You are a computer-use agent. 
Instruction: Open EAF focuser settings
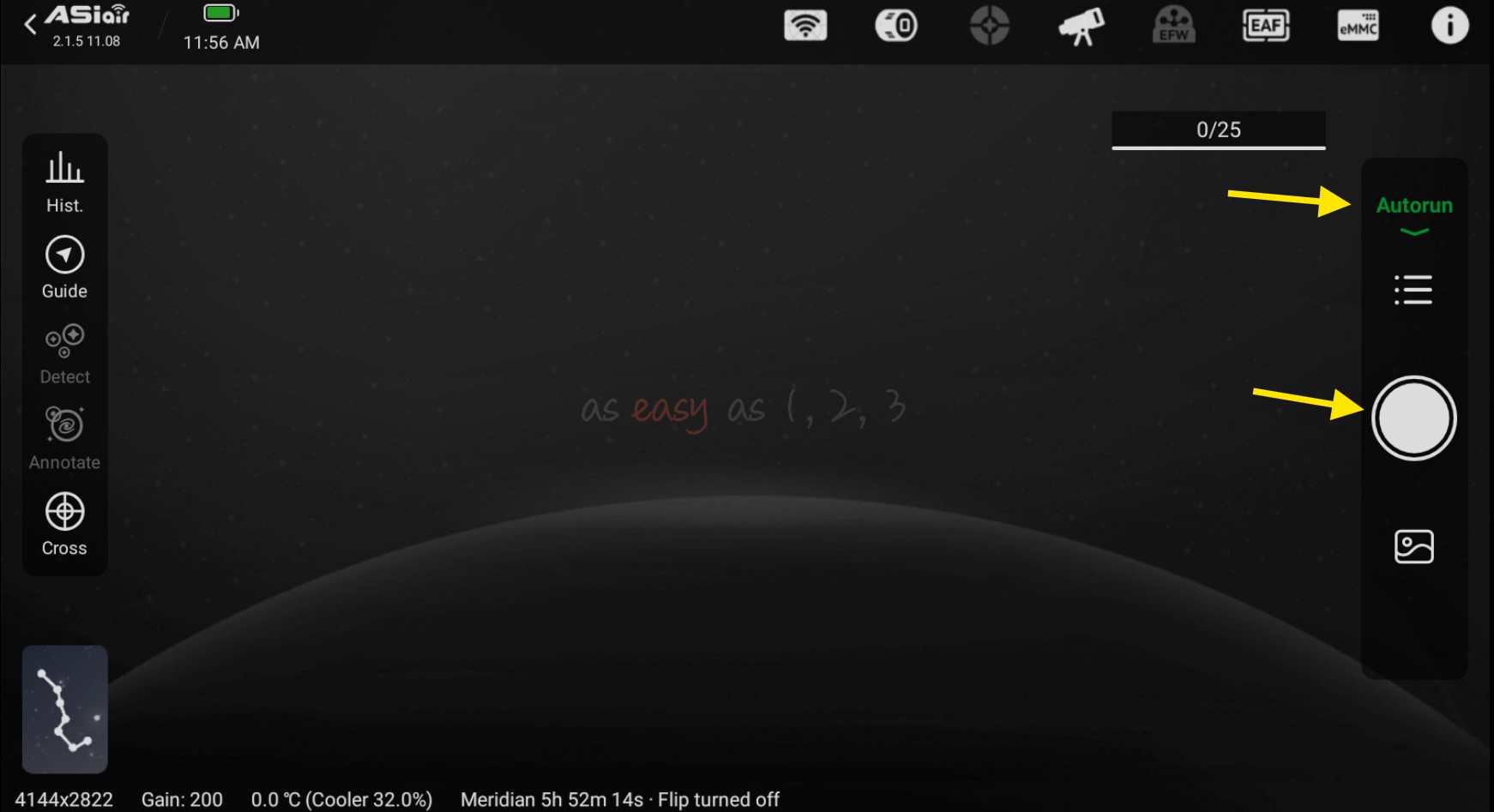tap(1266, 26)
